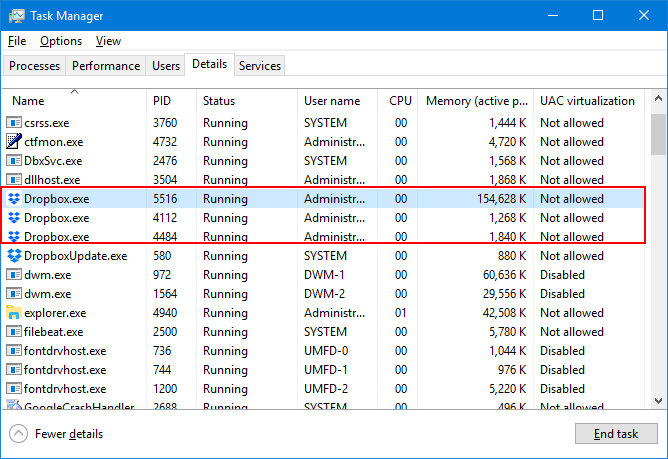This screenshot has width=668, height=459.
Task: Click the Task Manager title bar icon
Action: [17, 16]
